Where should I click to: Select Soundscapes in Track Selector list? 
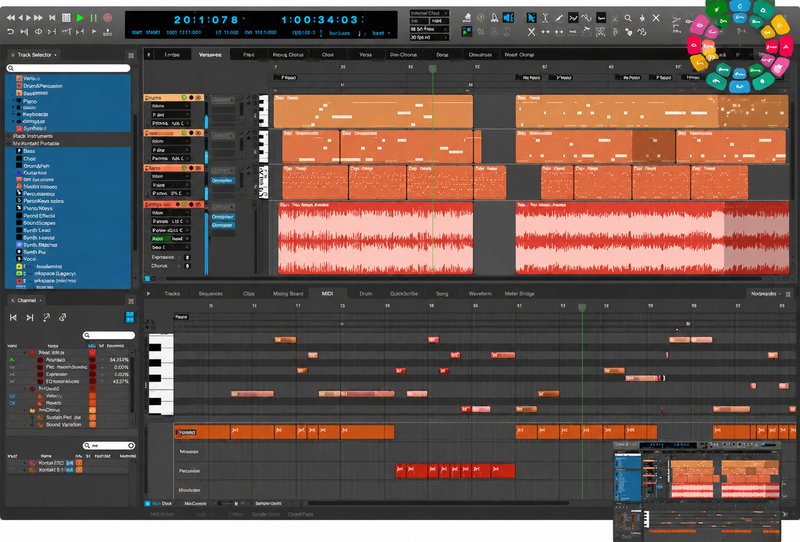click(39, 223)
